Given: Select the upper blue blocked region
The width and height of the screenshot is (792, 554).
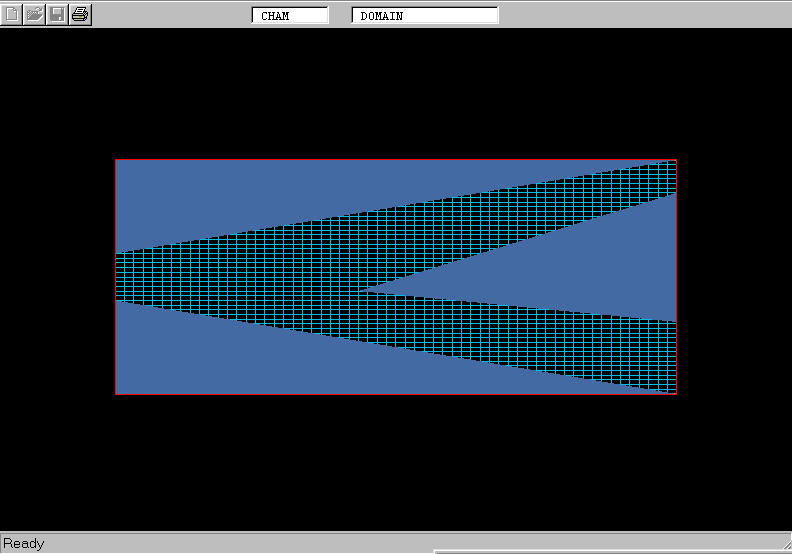Looking at the screenshot, I should coord(300,185).
